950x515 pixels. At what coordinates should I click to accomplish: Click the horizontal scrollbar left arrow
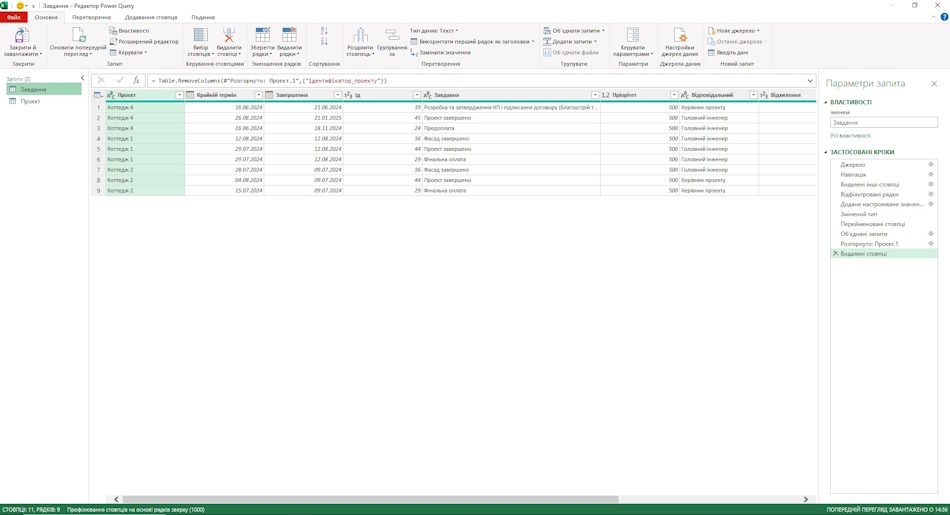116,499
